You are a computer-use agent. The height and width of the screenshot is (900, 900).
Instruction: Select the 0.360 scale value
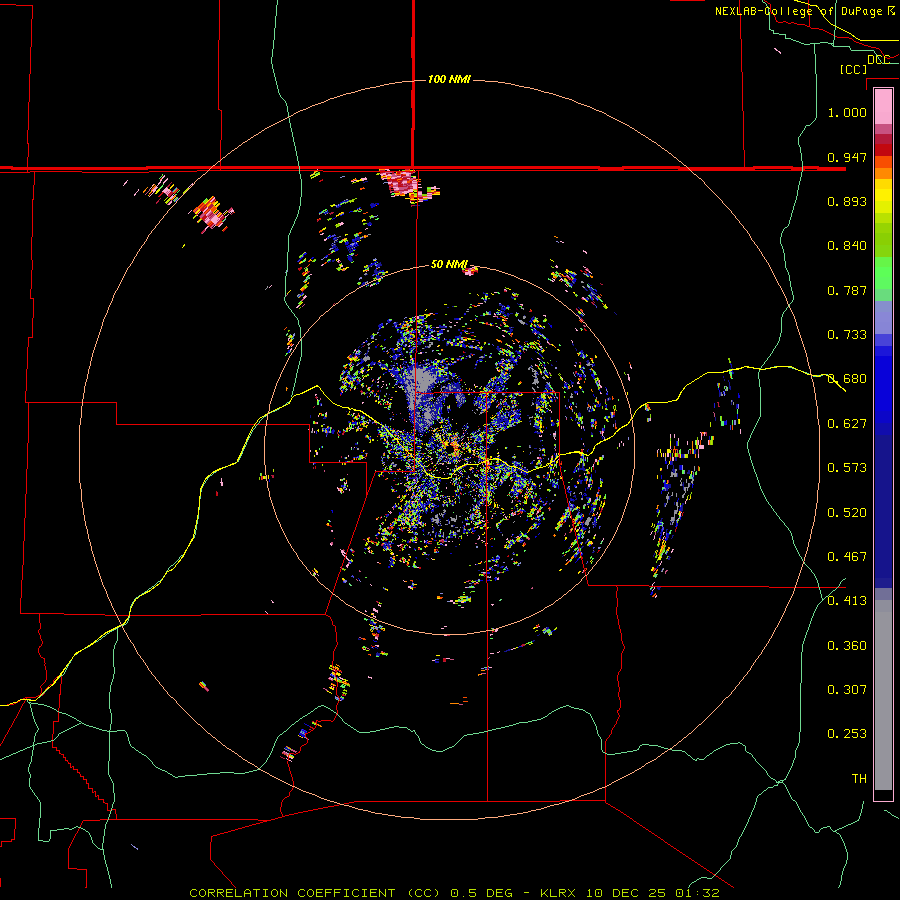click(847, 646)
